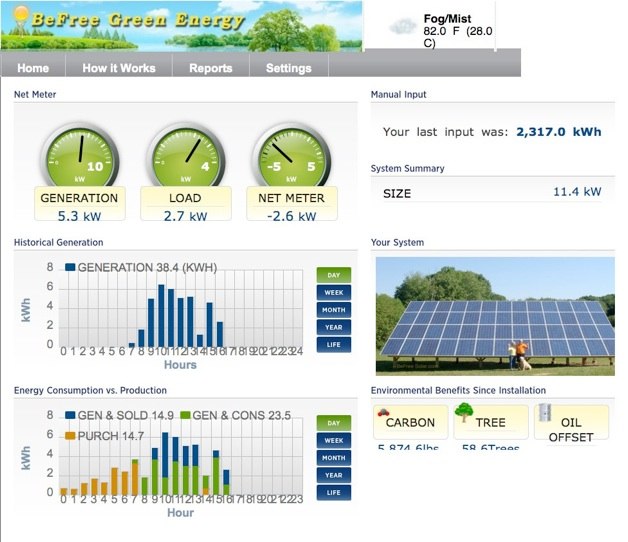
Task: Open the Home menu item
Action: [x=33, y=68]
